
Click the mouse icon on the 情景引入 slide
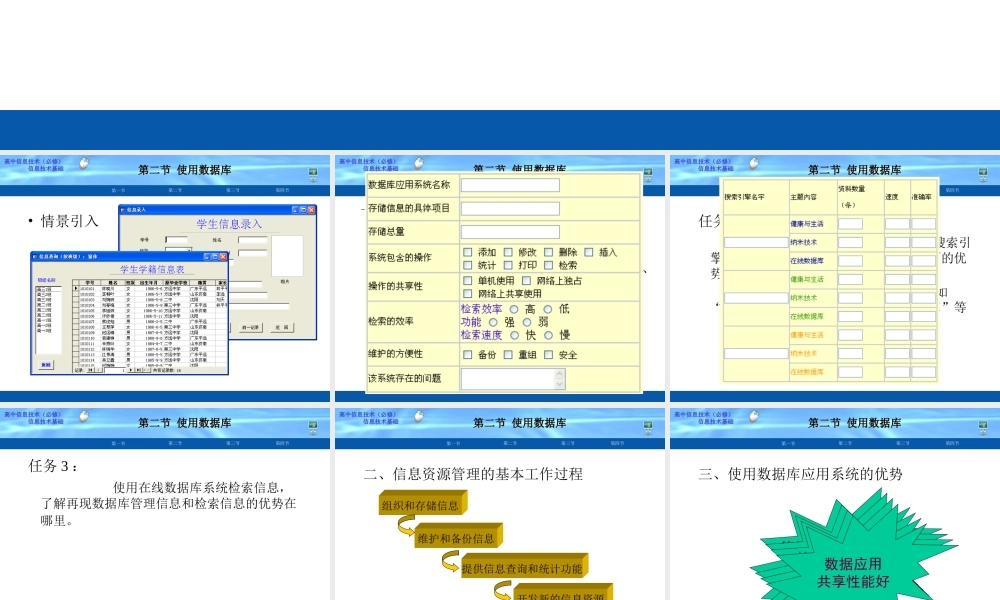tap(84, 163)
